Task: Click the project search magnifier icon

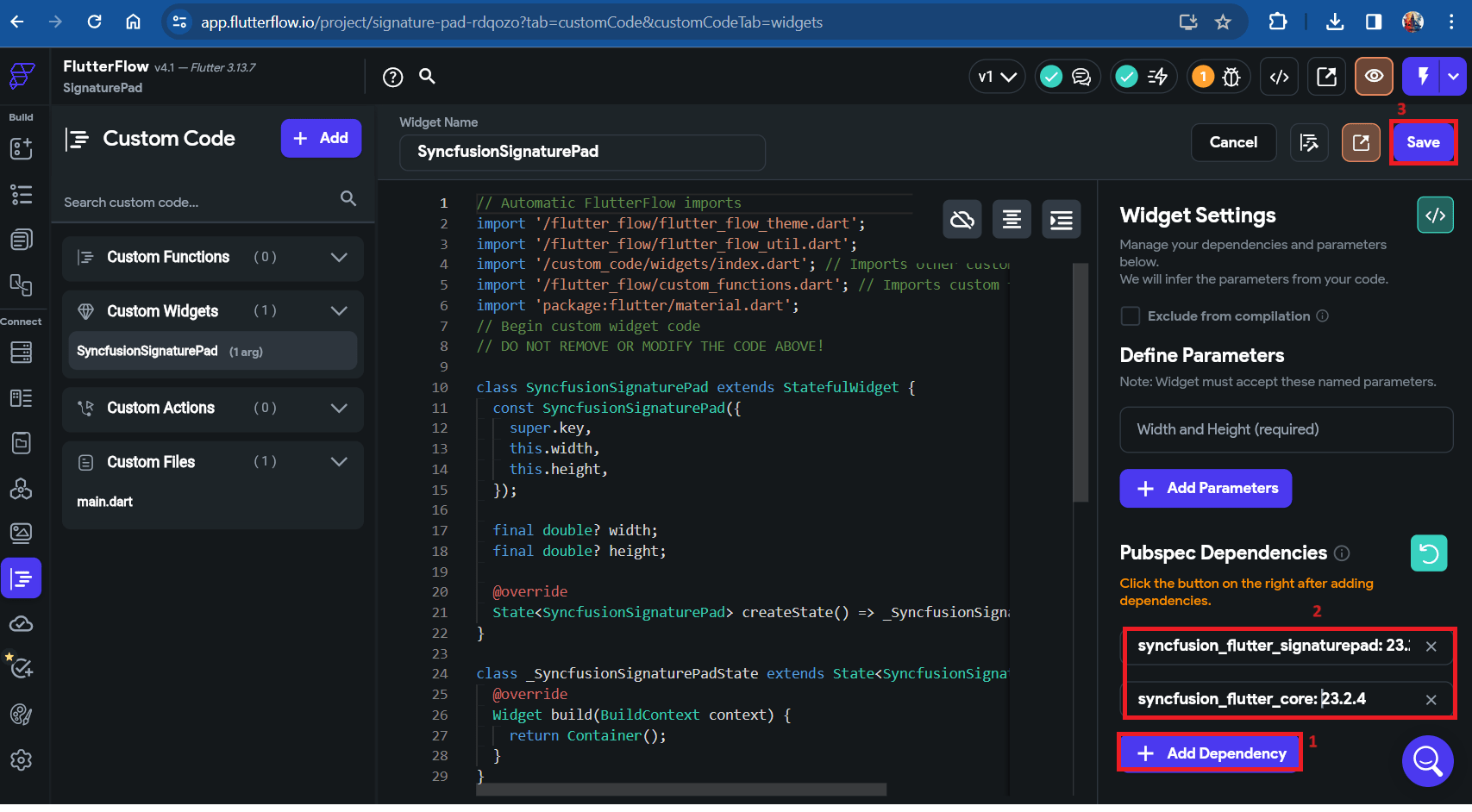Action: (427, 76)
